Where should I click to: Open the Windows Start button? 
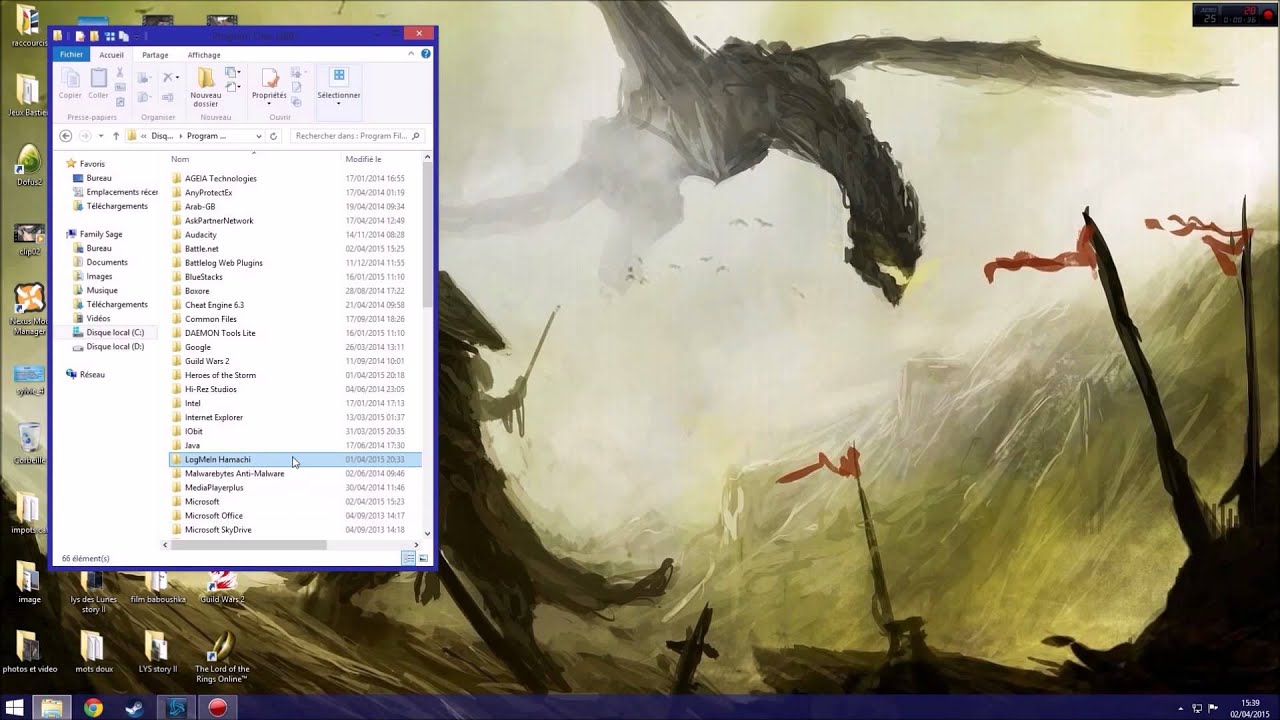(x=15, y=708)
